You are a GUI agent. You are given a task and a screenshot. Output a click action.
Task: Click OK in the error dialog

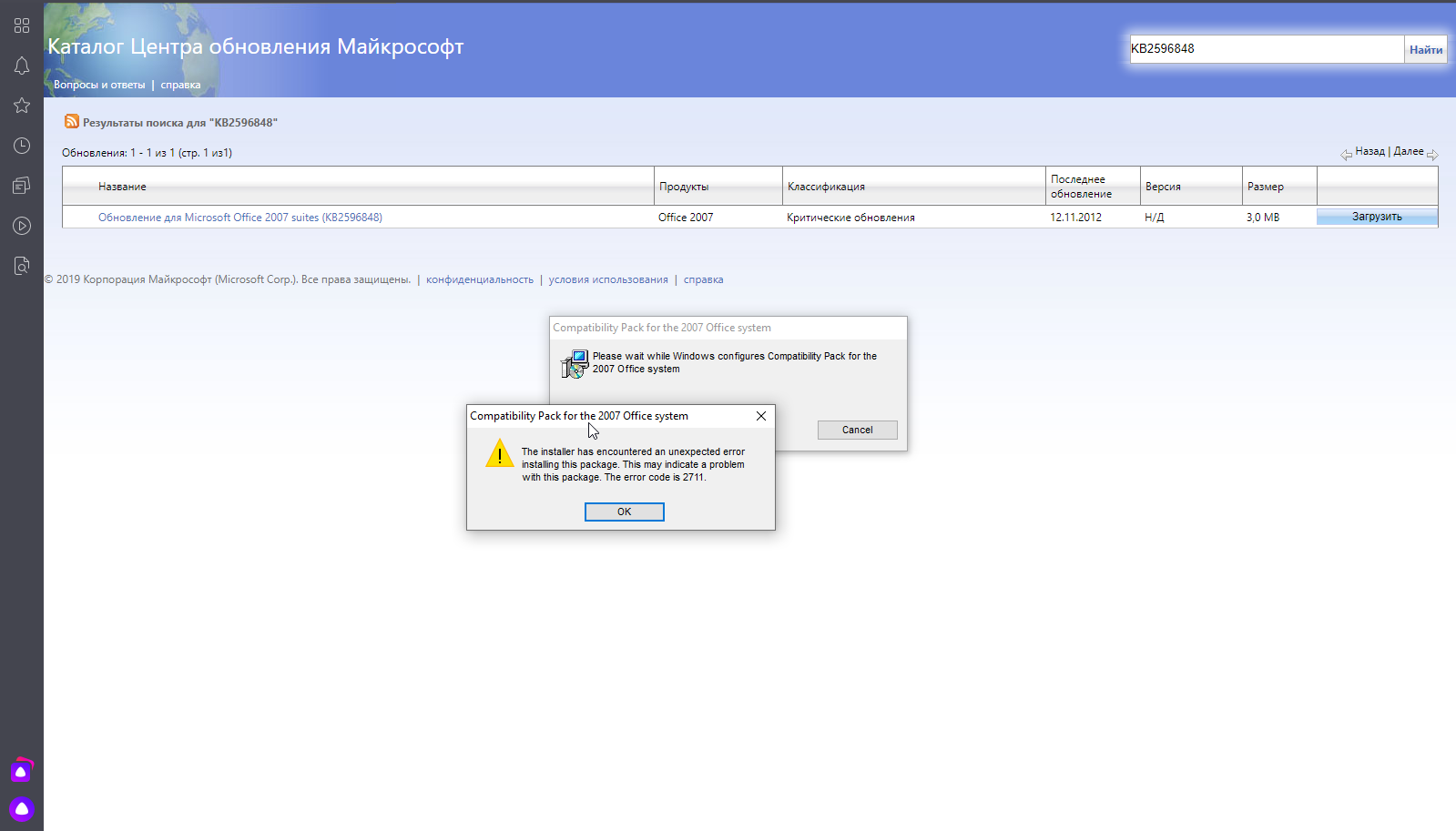tap(624, 512)
